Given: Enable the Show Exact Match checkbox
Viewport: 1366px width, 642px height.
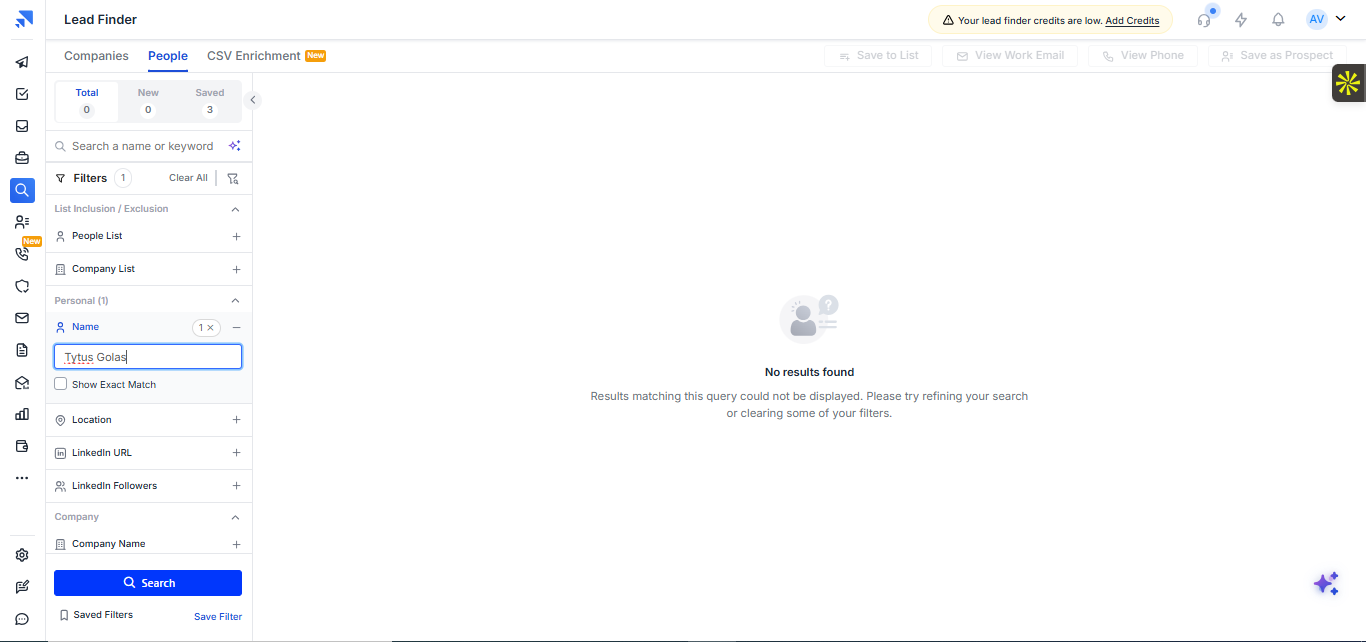Looking at the screenshot, I should click(x=61, y=384).
